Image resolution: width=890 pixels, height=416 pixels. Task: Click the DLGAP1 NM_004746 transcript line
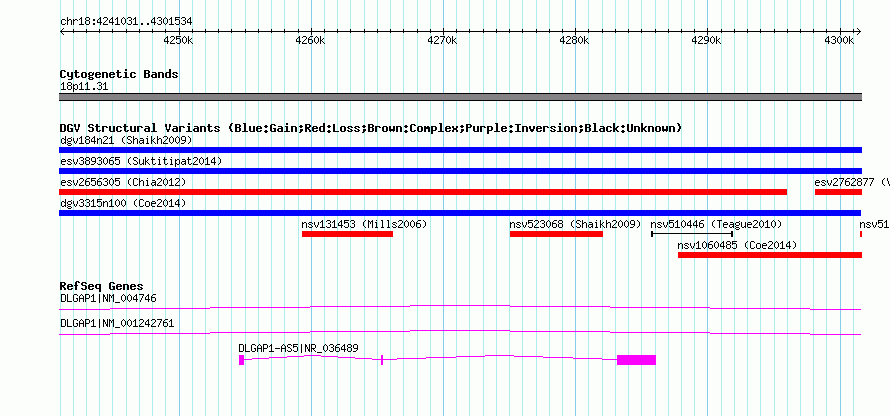(x=460, y=308)
